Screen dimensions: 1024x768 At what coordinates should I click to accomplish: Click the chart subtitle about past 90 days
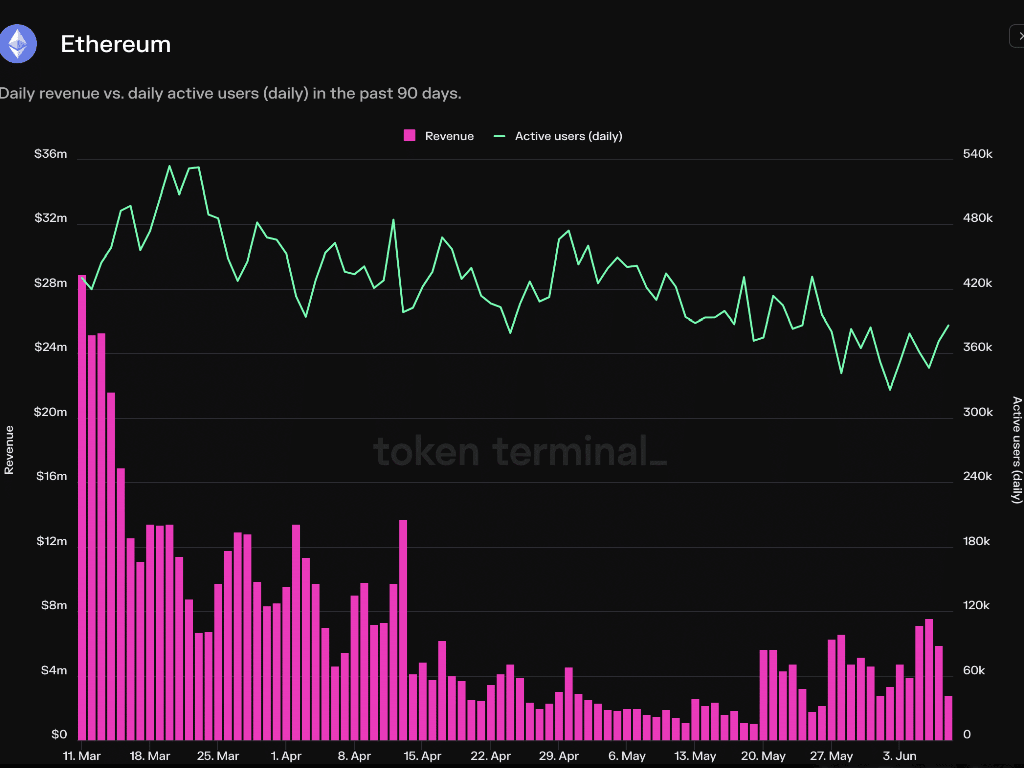pyautogui.click(x=230, y=93)
